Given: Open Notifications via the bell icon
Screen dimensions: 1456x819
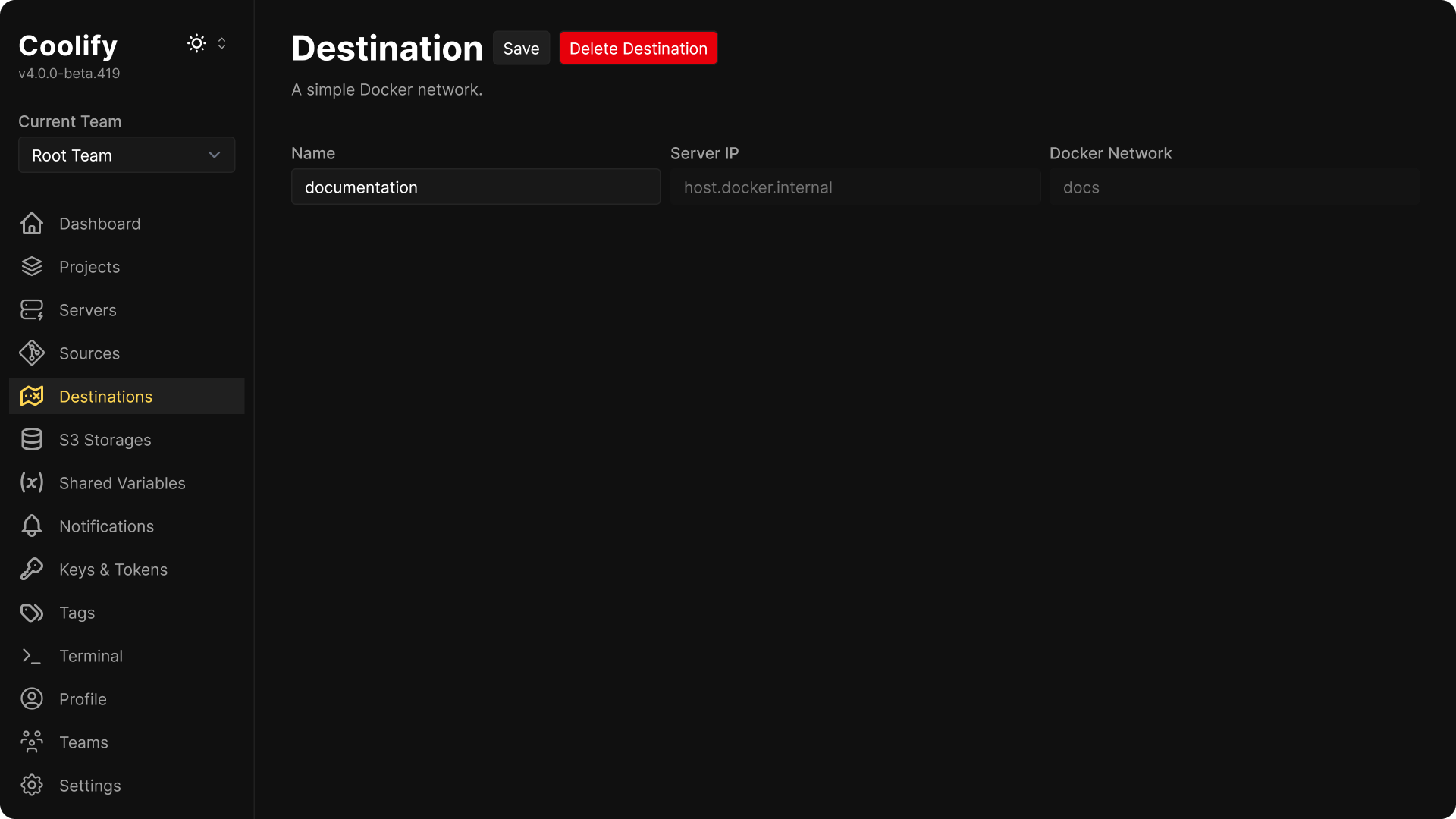Looking at the screenshot, I should tap(31, 526).
